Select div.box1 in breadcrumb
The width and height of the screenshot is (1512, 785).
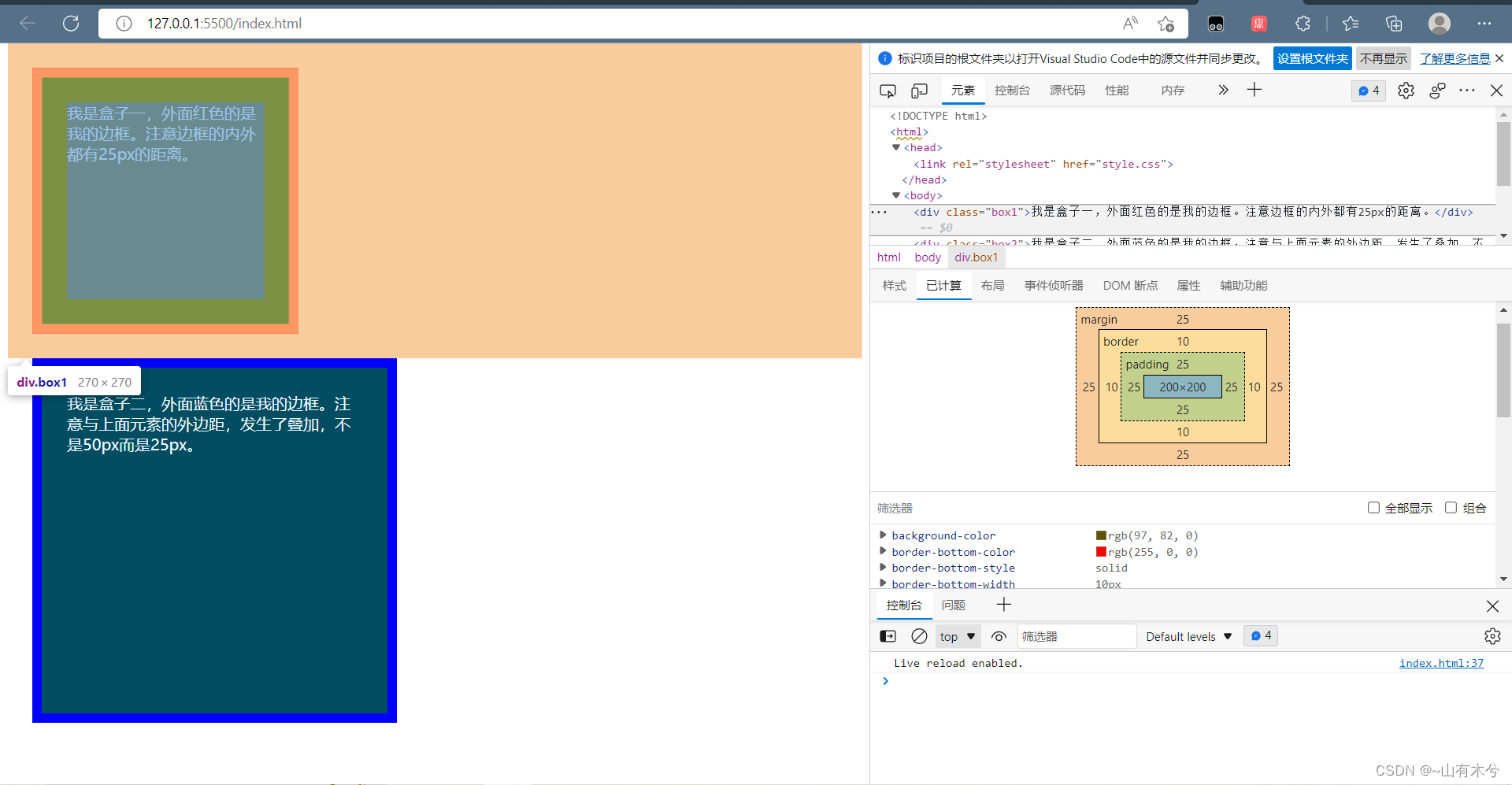click(976, 257)
